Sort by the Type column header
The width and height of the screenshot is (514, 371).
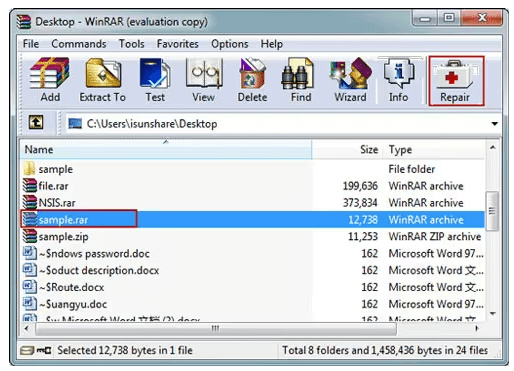(x=435, y=150)
